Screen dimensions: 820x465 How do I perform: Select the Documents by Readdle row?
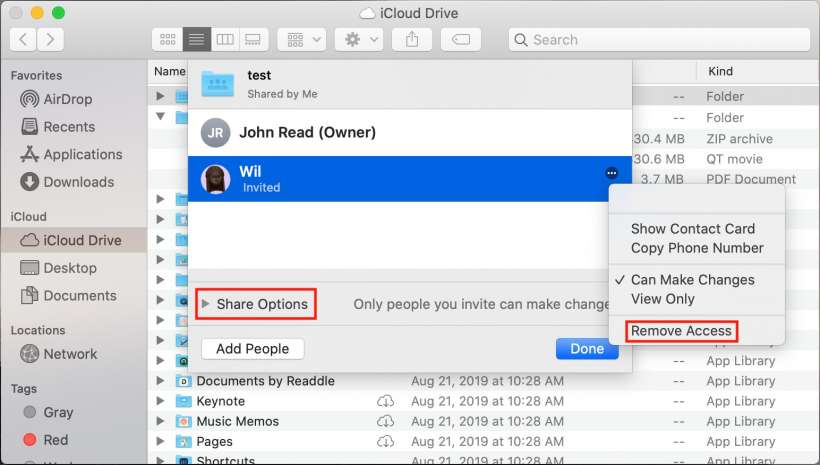pos(484,381)
